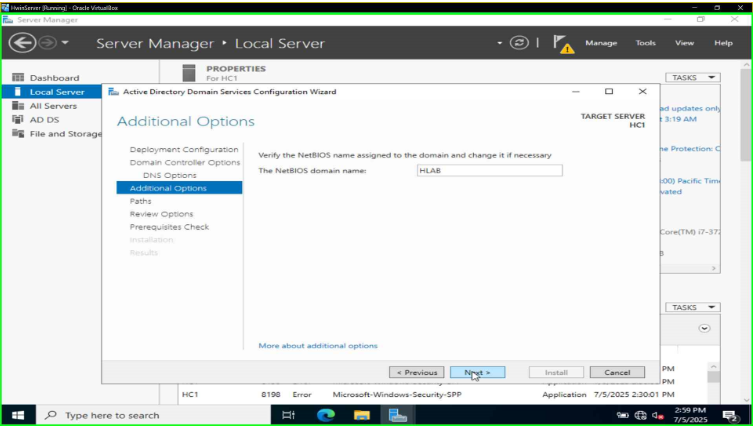Go to the Deployment Configuration wizard step

pos(183,149)
